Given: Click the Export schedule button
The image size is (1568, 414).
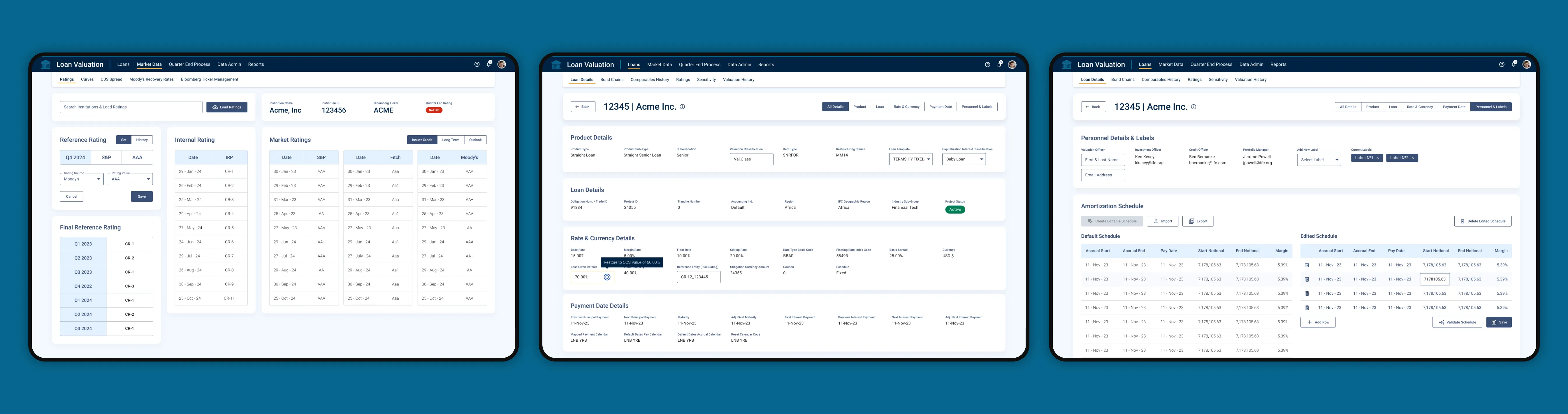Looking at the screenshot, I should click(x=1197, y=221).
